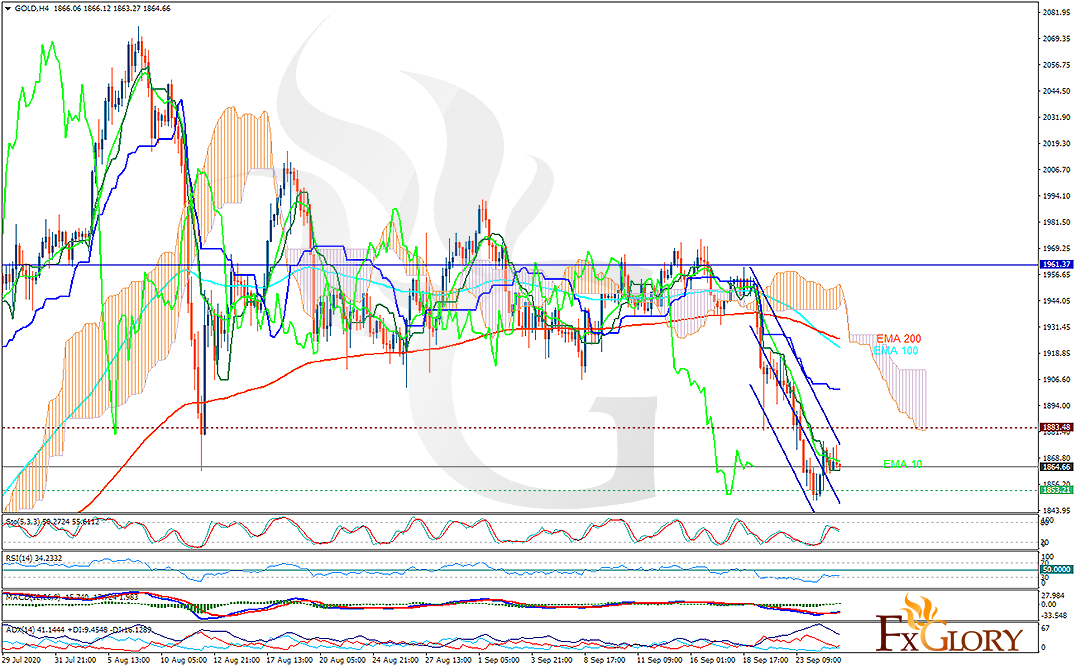Click the -33.548 MACD scale value

[x=1054, y=615]
